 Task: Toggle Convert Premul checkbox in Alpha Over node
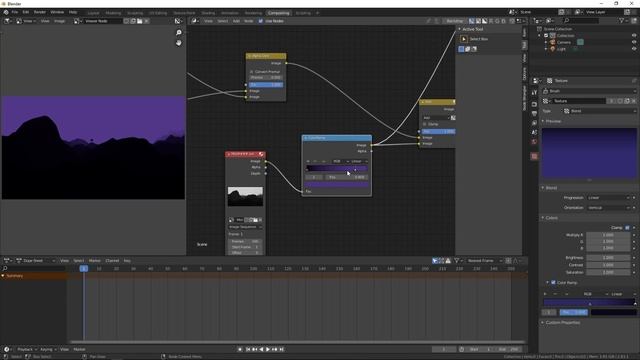(251, 71)
